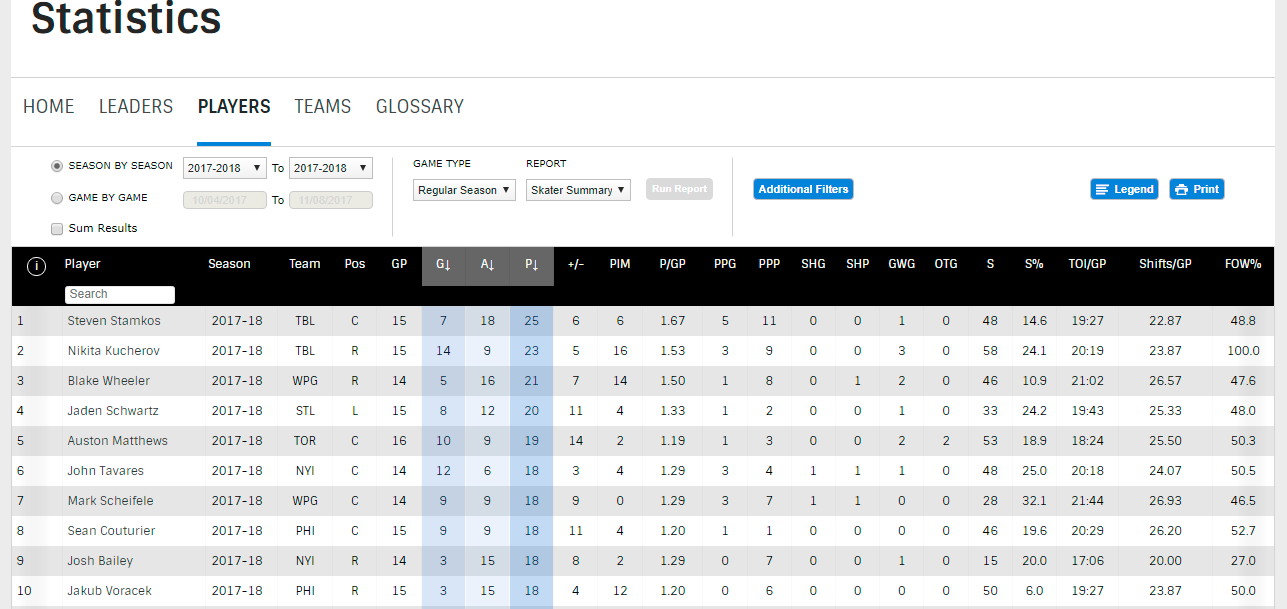Select the Players tab

pyautogui.click(x=234, y=107)
